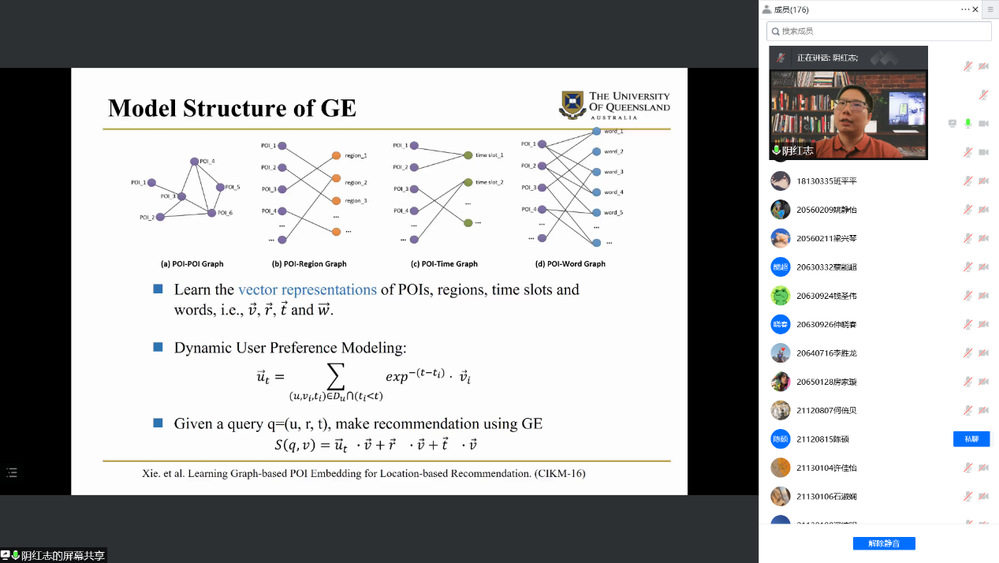Click the slide outline list icon
Viewport: 999px width, 563px height.
tap(12, 473)
